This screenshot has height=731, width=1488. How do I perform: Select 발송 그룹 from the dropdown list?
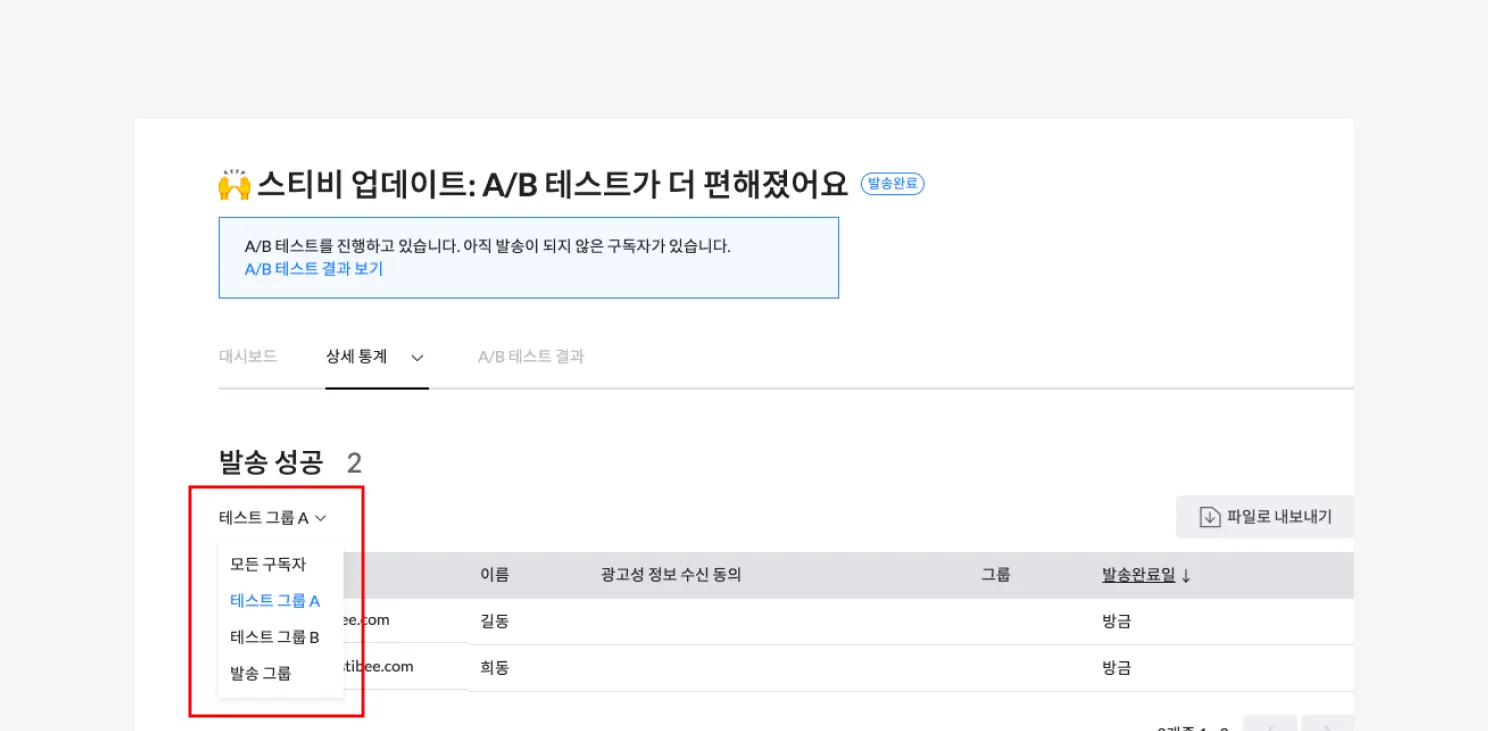click(x=260, y=673)
